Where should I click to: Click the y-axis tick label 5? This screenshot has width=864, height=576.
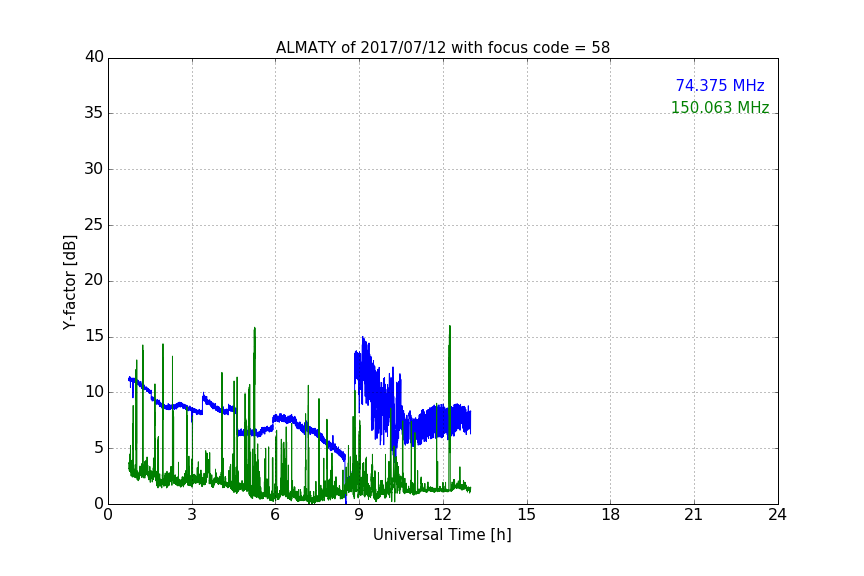99,448
